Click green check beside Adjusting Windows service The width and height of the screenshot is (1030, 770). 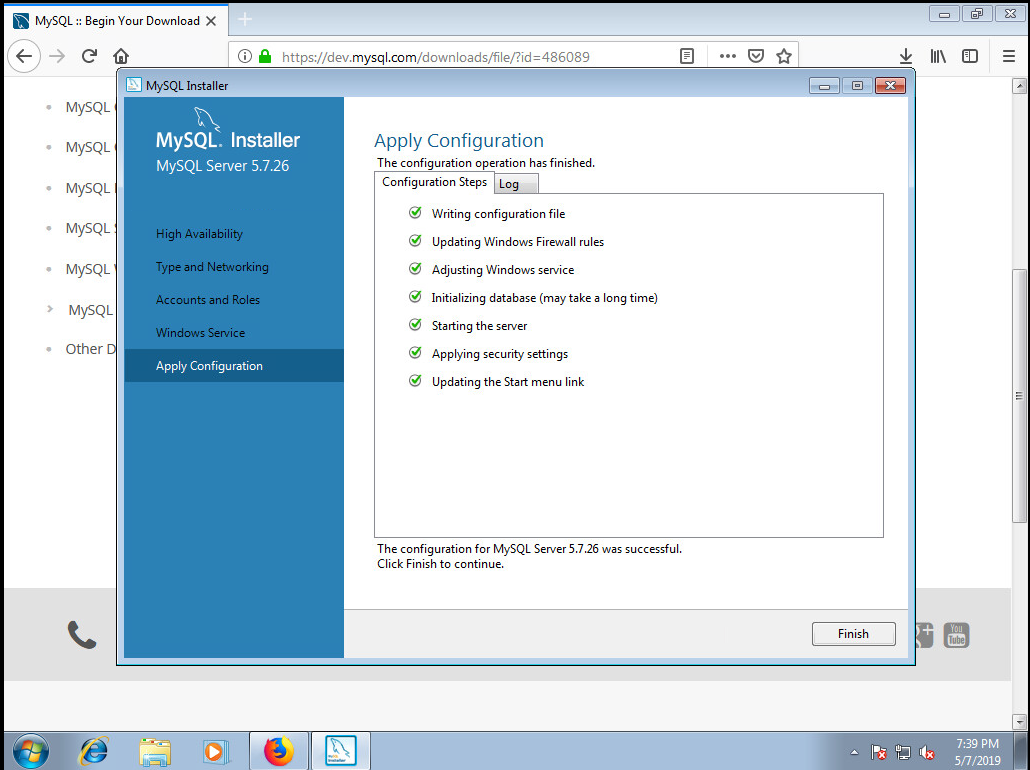[415, 268]
